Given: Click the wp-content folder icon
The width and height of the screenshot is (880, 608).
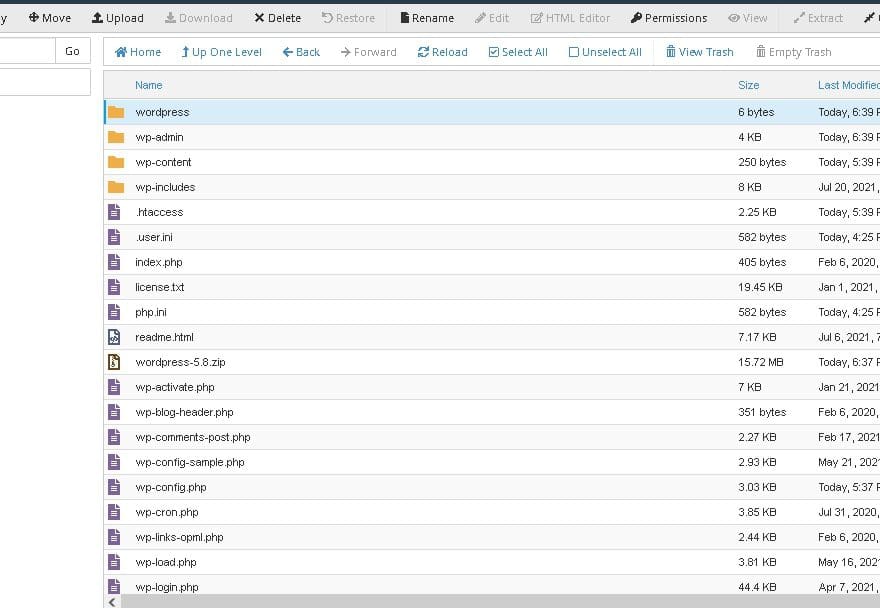Looking at the screenshot, I should [x=116, y=162].
